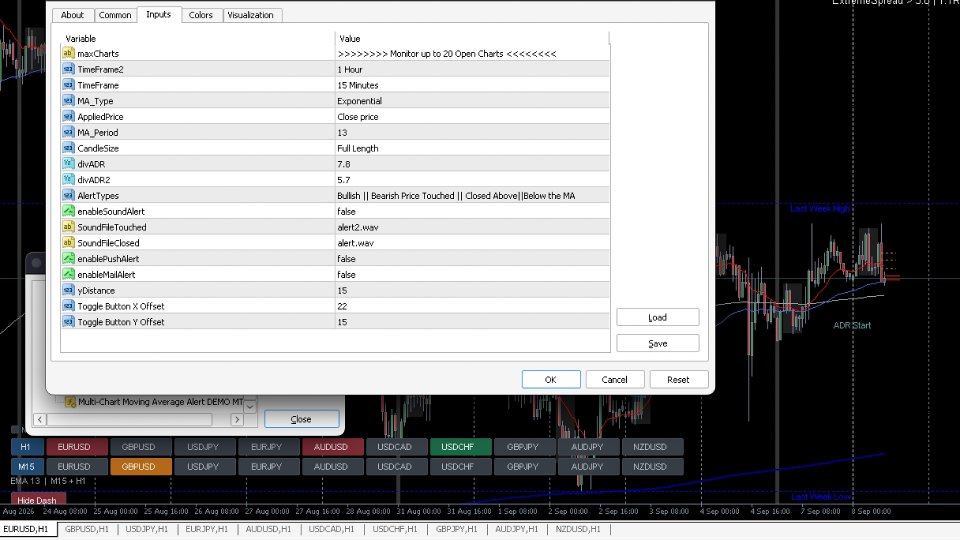960x540 pixels.
Task: Open the Visualization tab
Action: click(x=250, y=15)
